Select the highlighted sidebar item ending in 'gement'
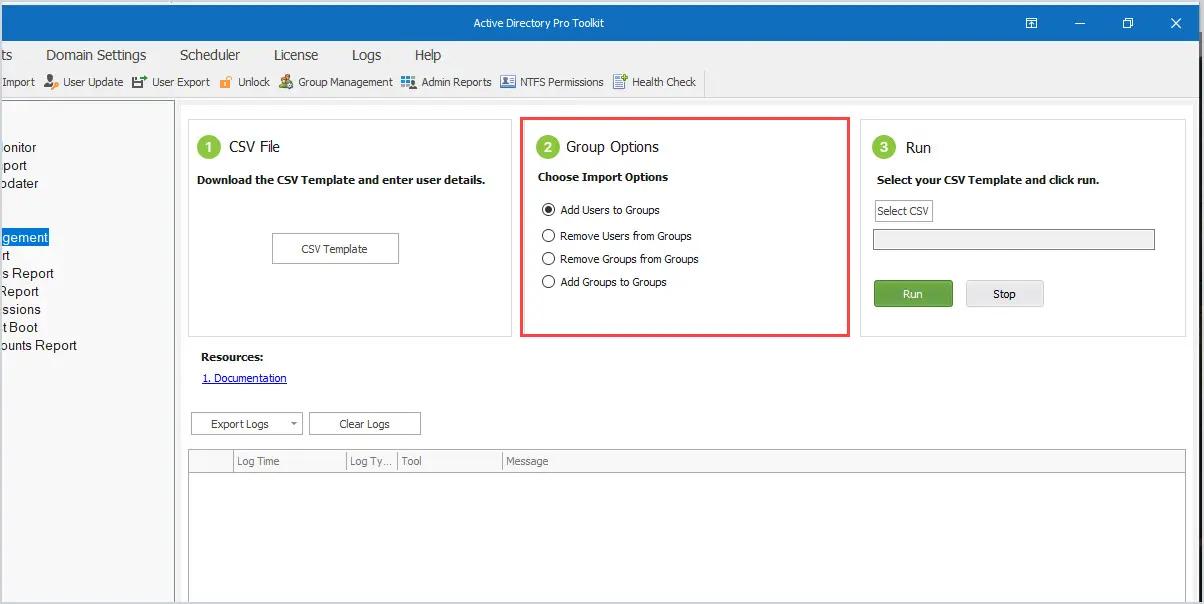The image size is (1204, 604). point(24,237)
